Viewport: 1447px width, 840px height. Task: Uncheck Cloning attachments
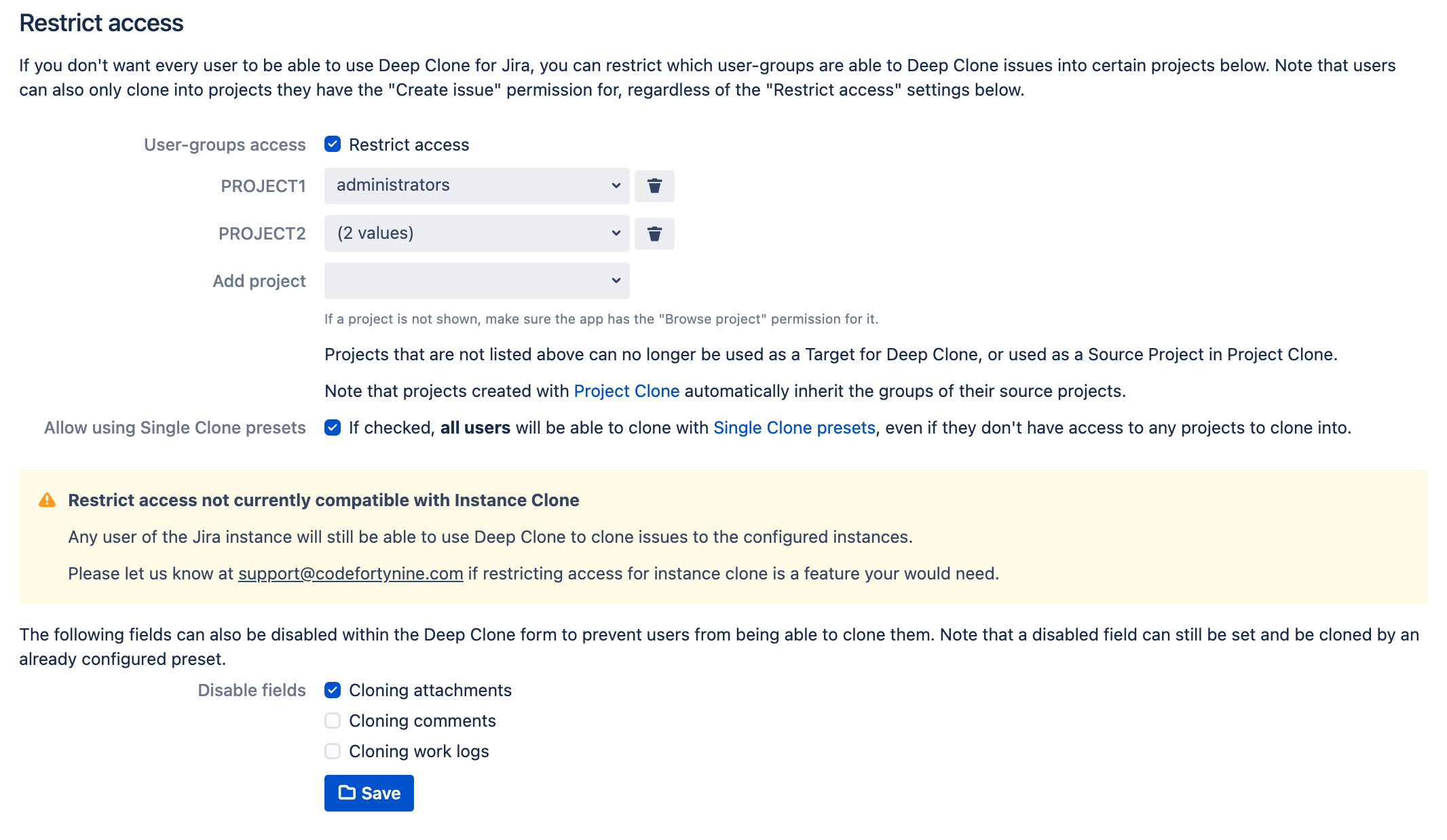point(332,690)
